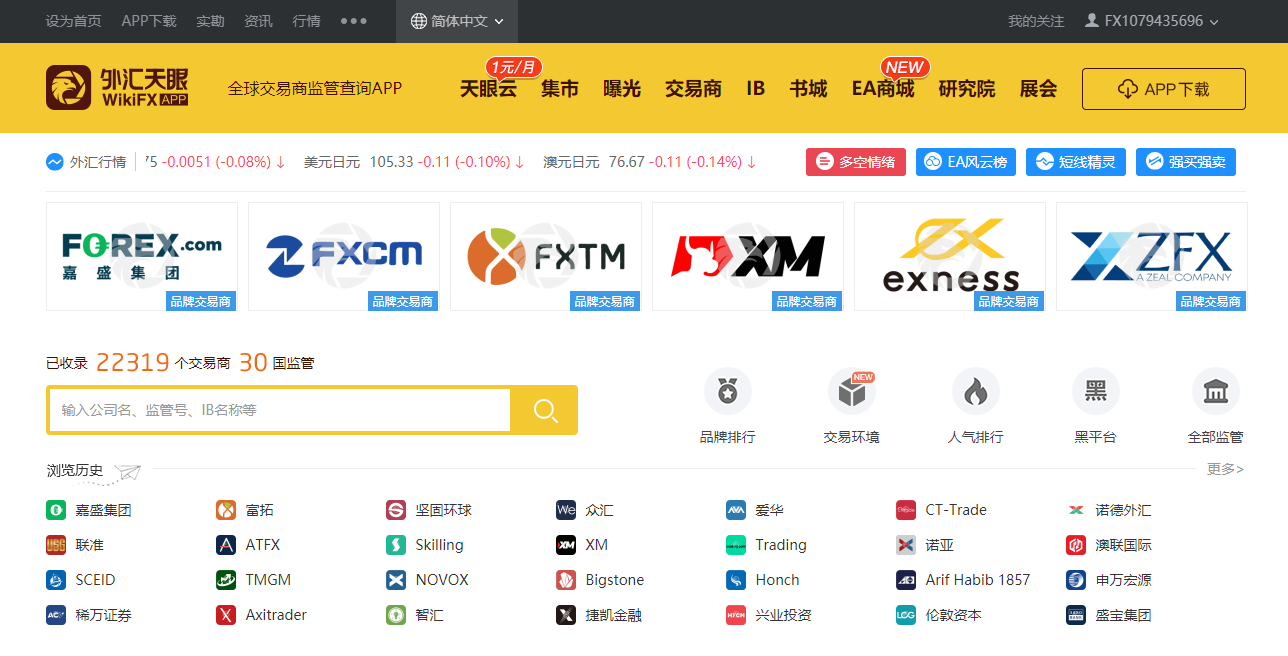1288x656 pixels.
Task: Open the XM broker banner
Action: 748,257
